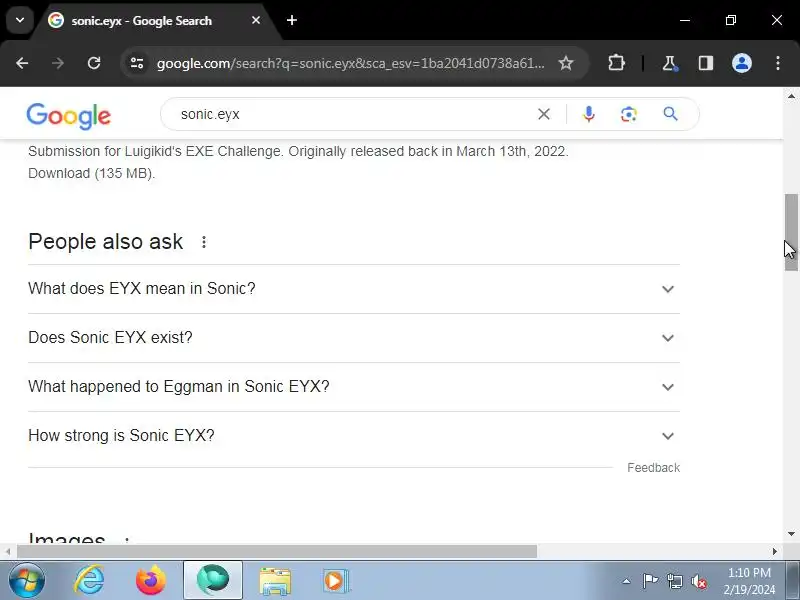Expand 'What happened to Eggman in Sonic EYX?'
Image resolution: width=800 pixels, height=600 pixels.
coord(354,387)
